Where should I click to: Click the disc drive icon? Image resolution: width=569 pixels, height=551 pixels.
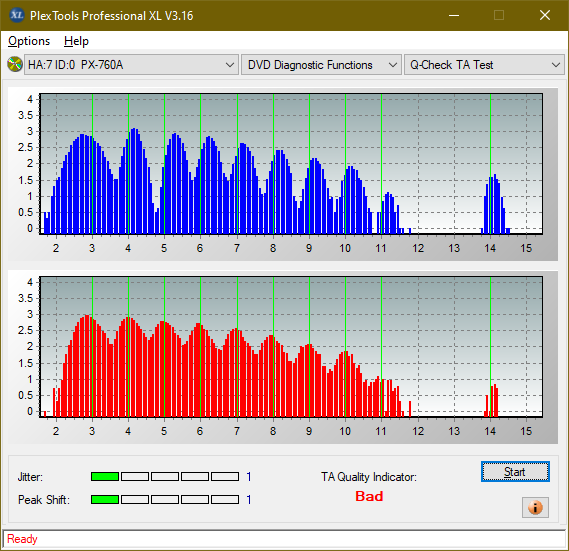point(15,65)
